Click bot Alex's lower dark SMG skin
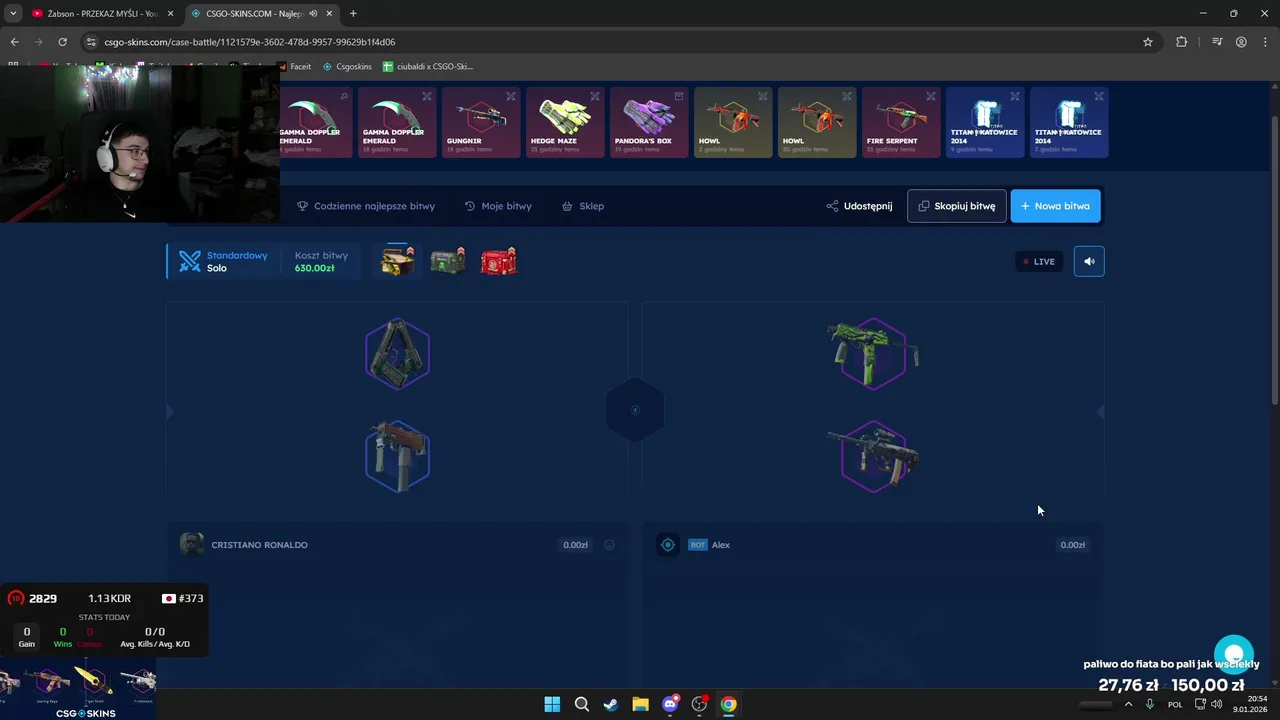This screenshot has height=720, width=1280. pos(873,456)
